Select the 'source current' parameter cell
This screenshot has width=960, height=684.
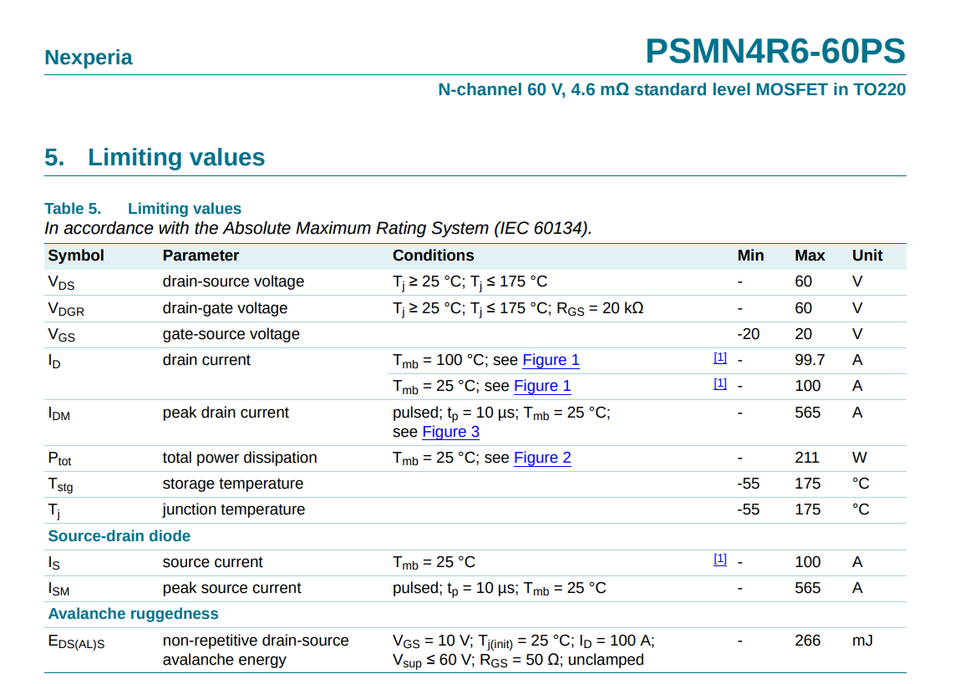click(212, 562)
